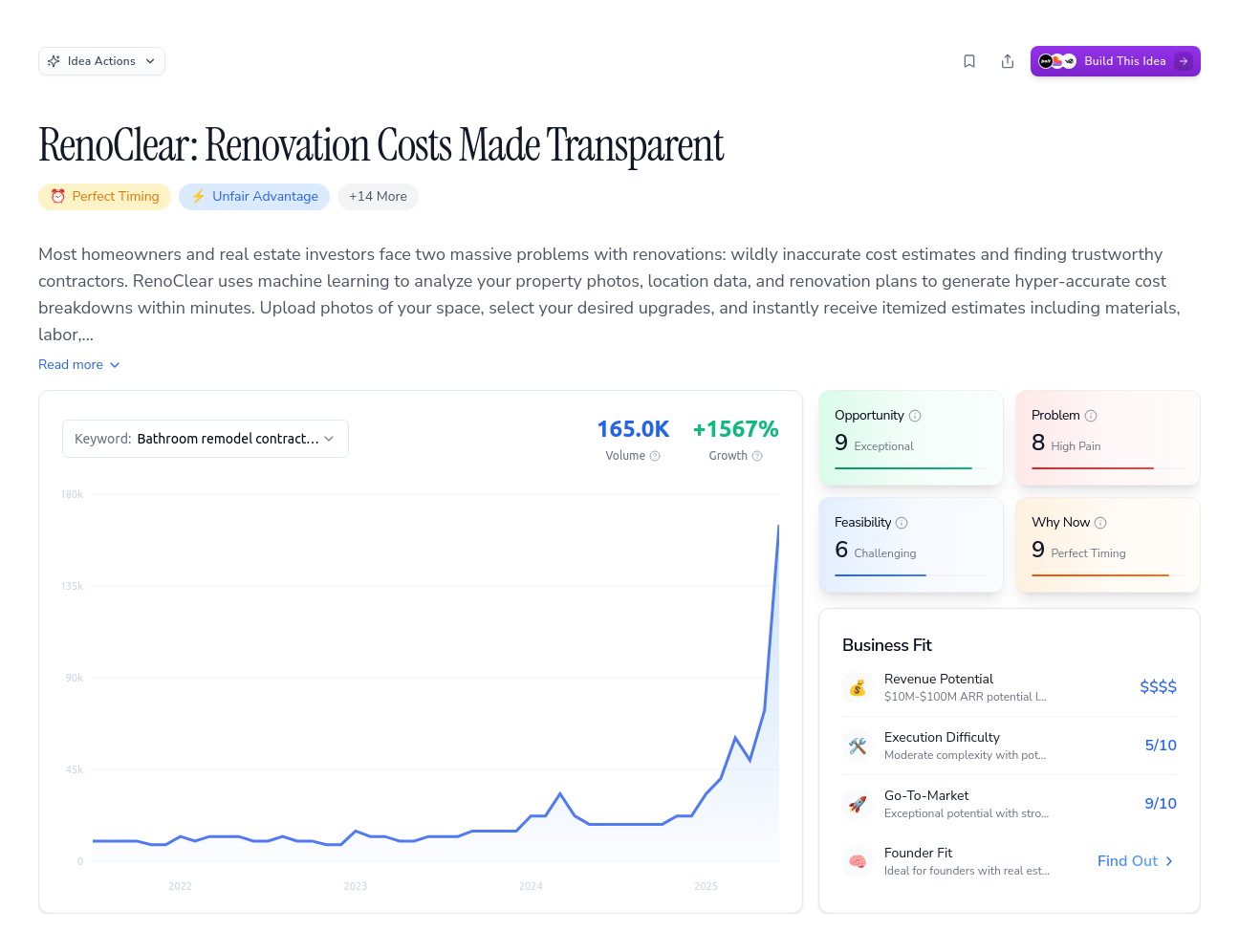Image resolution: width=1239 pixels, height=952 pixels.
Task: Click the Growth info icon
Action: click(757, 456)
